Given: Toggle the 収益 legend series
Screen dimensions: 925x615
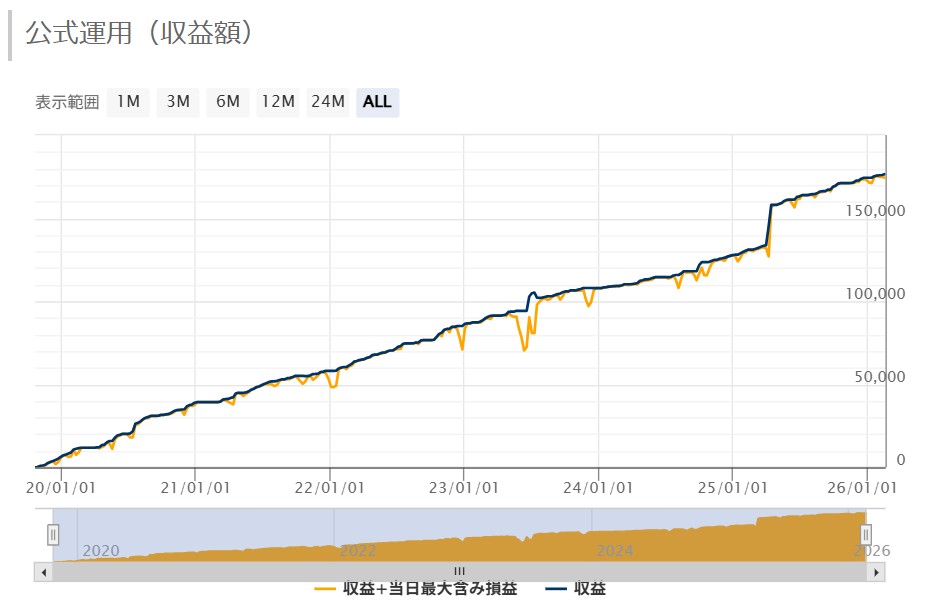Looking at the screenshot, I should click(x=589, y=589).
